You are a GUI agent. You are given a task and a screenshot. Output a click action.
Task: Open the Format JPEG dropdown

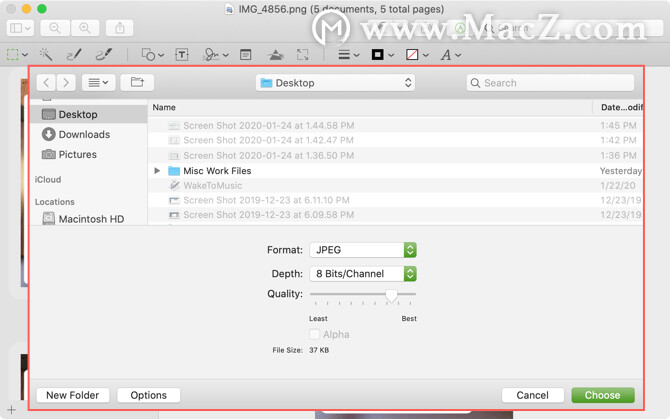click(x=363, y=250)
